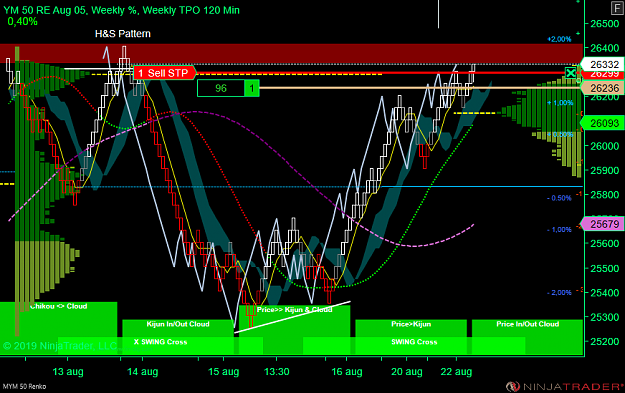Click the +2,00% level label
The image size is (625, 393).
click(559, 39)
